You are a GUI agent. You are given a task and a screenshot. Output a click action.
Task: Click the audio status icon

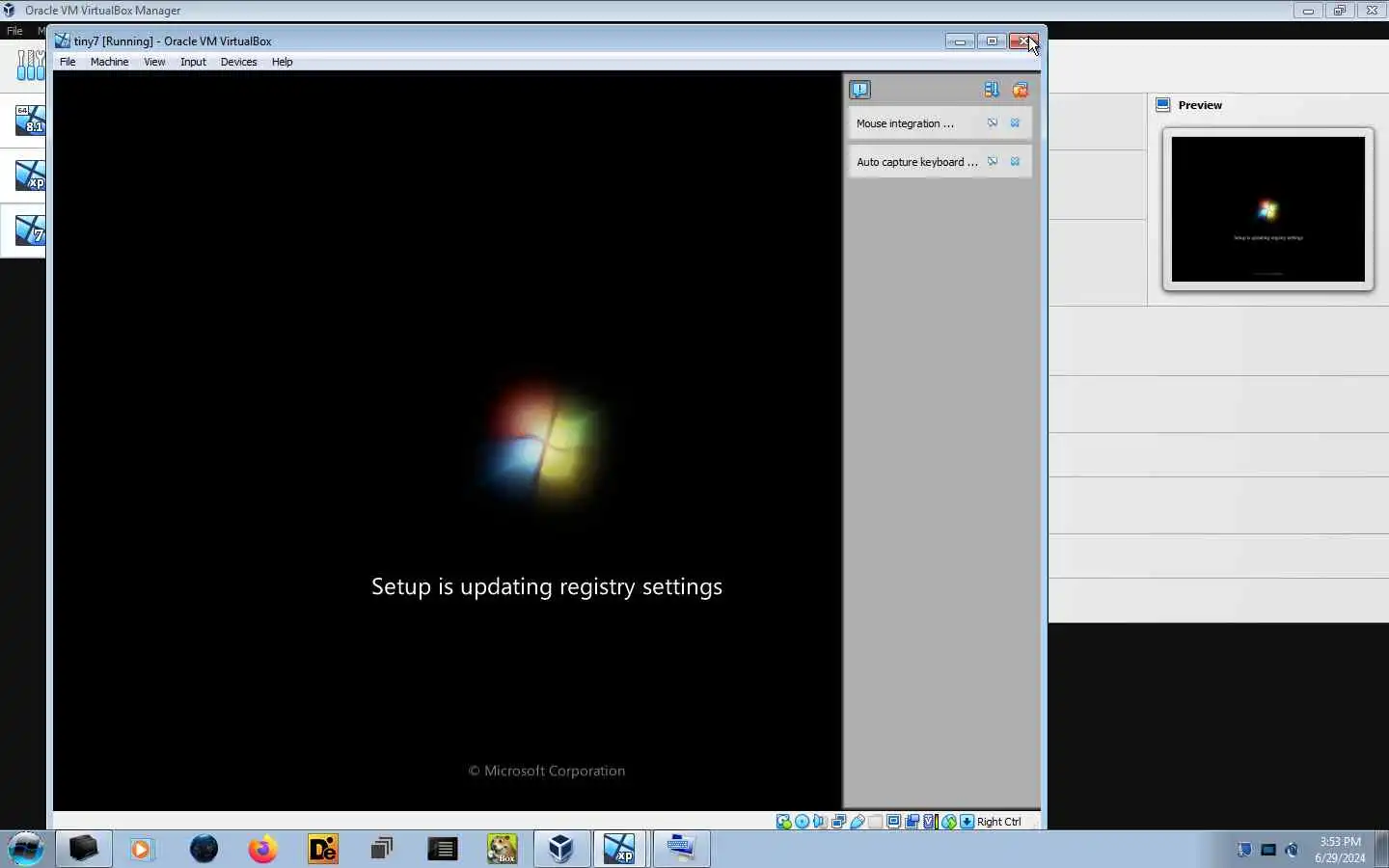point(820,822)
